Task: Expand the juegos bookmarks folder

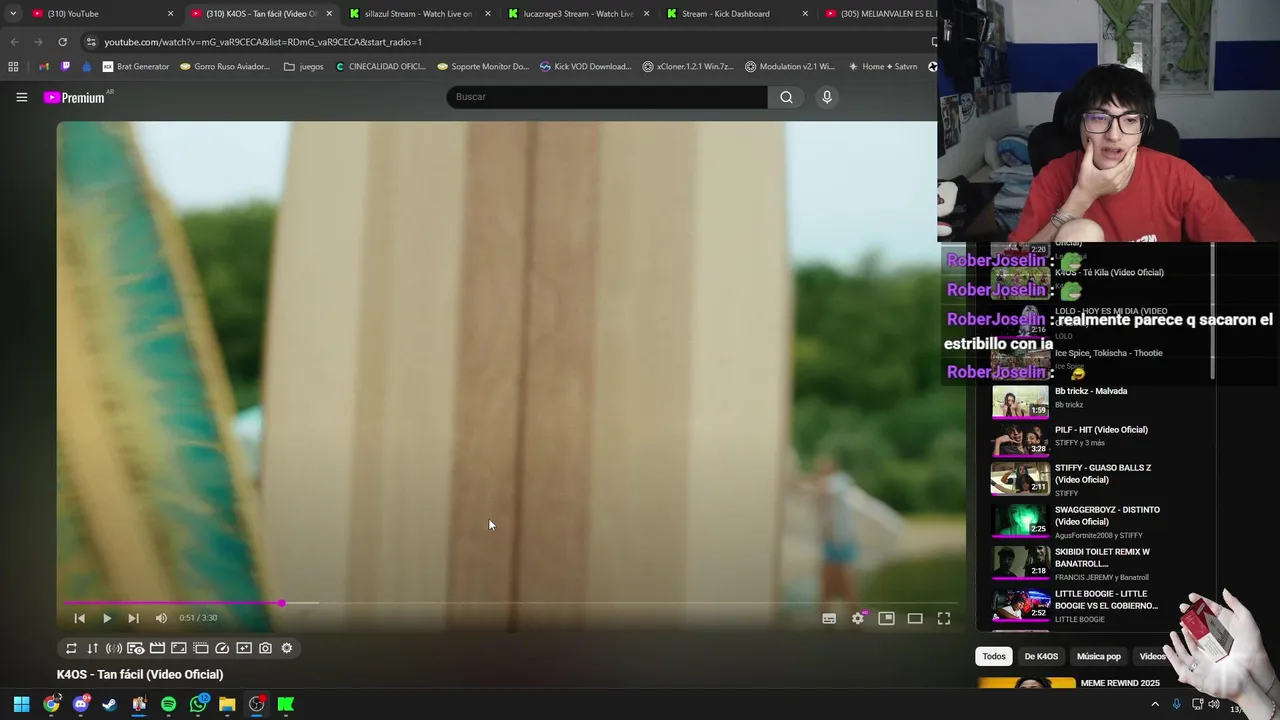Action: click(x=304, y=67)
